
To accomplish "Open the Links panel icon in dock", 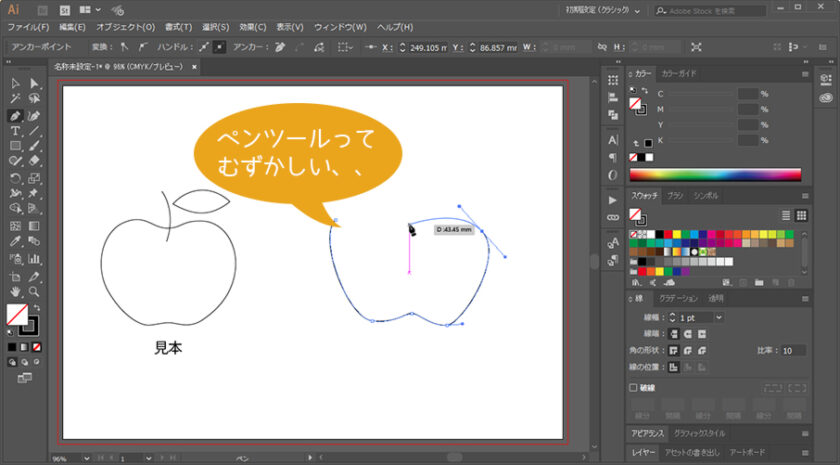I will coord(613,218).
